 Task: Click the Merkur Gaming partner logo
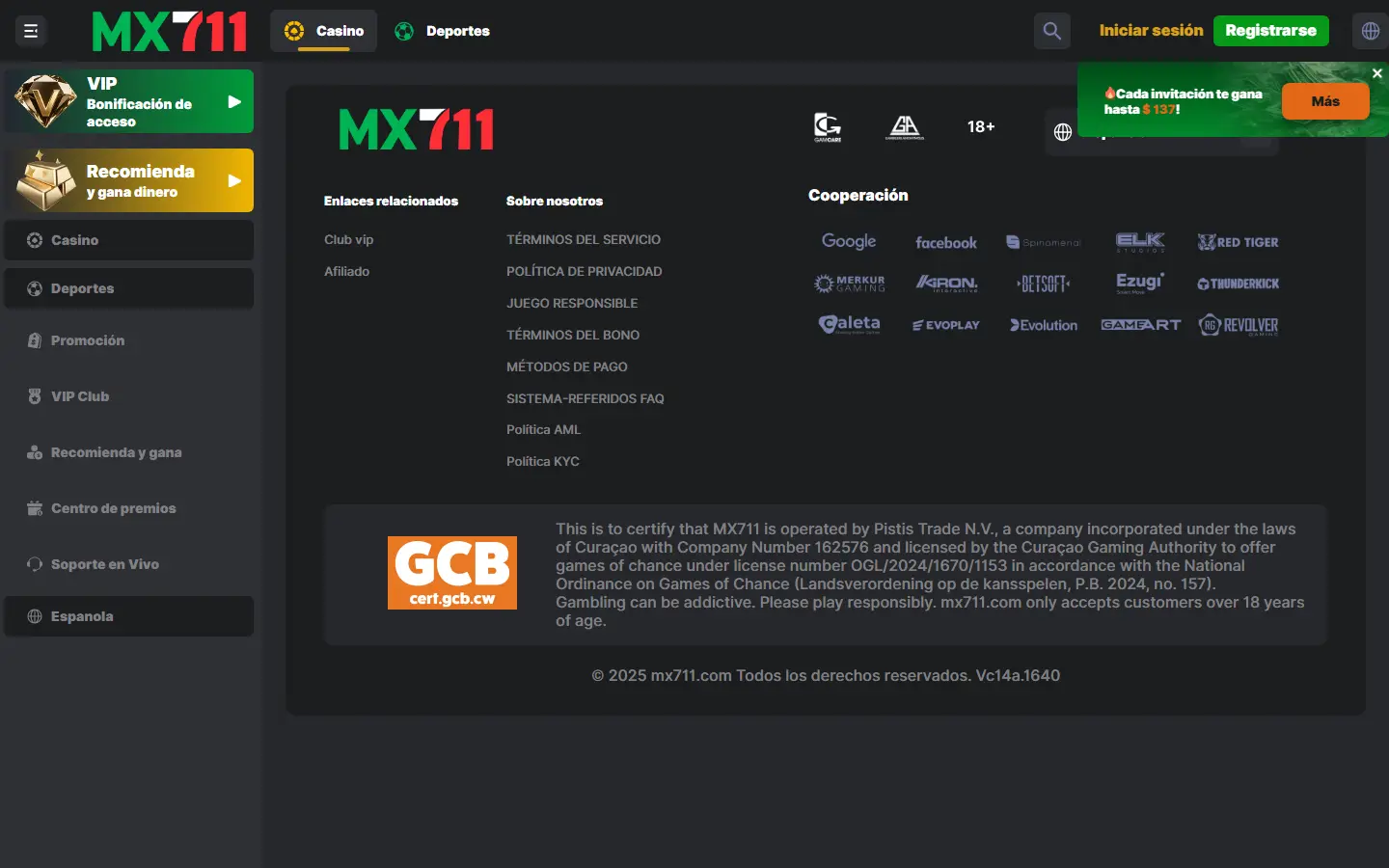coord(849,284)
